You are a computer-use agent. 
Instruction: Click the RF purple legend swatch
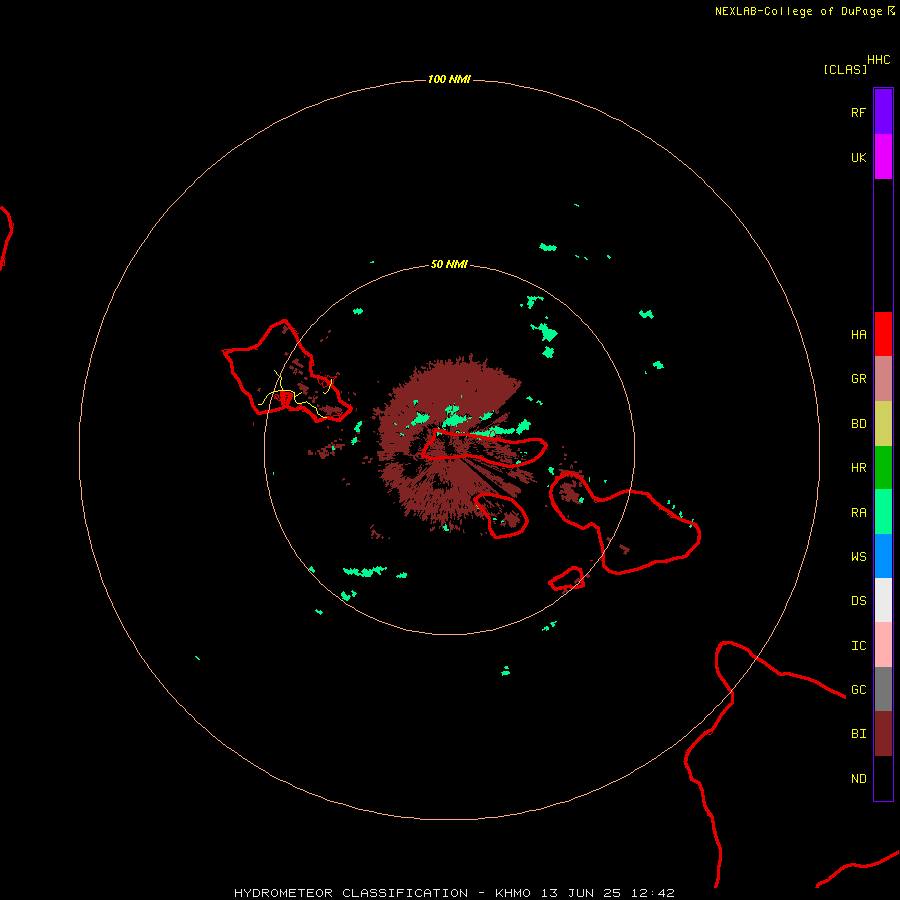pyautogui.click(x=883, y=112)
